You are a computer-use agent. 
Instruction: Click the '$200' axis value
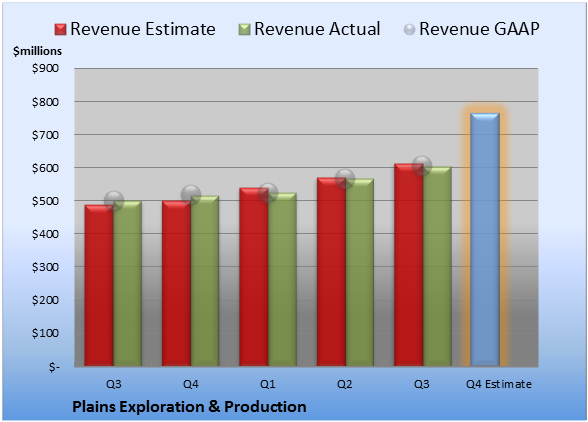tap(45, 300)
